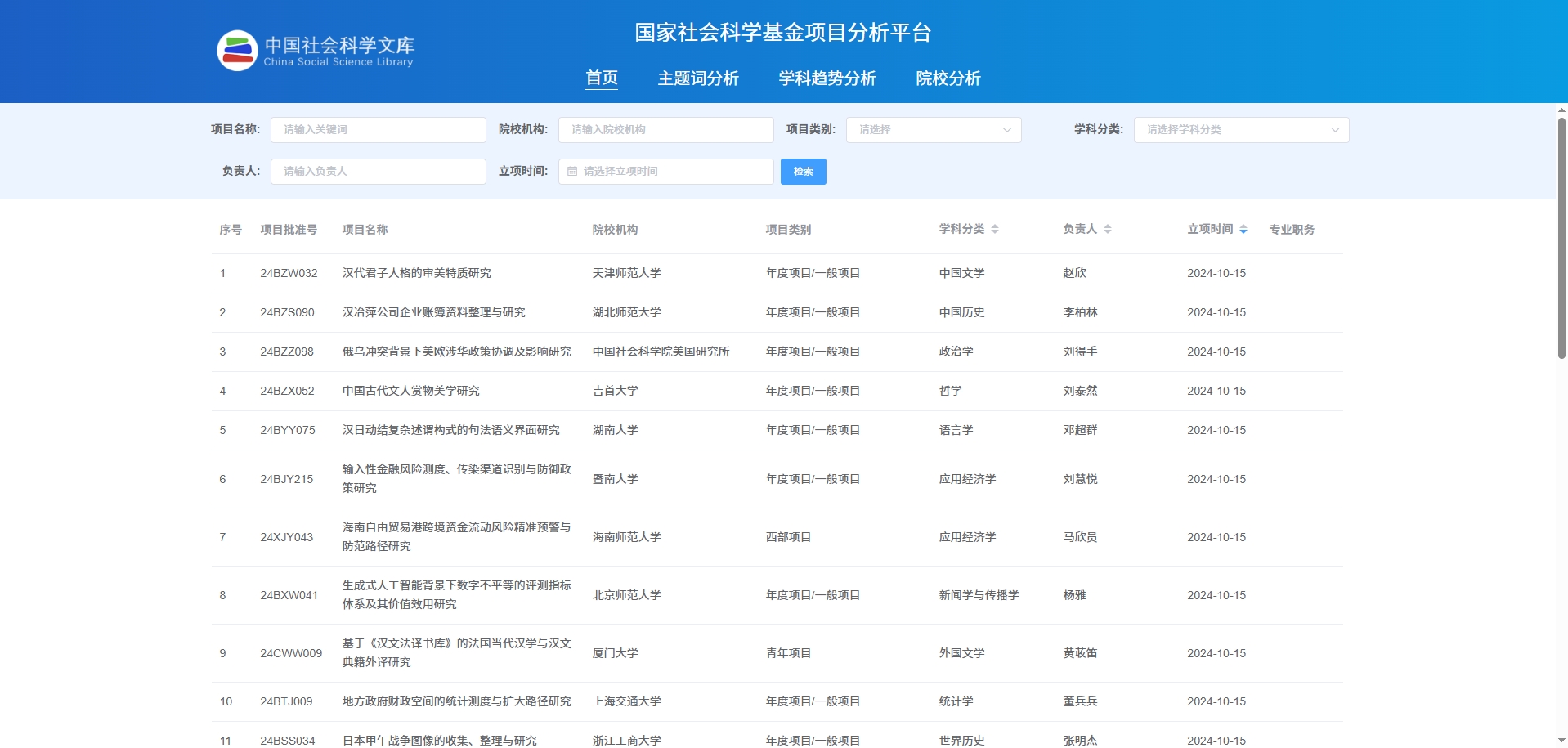This screenshot has height=748, width=1568.
Task: Select the 负责人 input field
Action: coord(378,172)
